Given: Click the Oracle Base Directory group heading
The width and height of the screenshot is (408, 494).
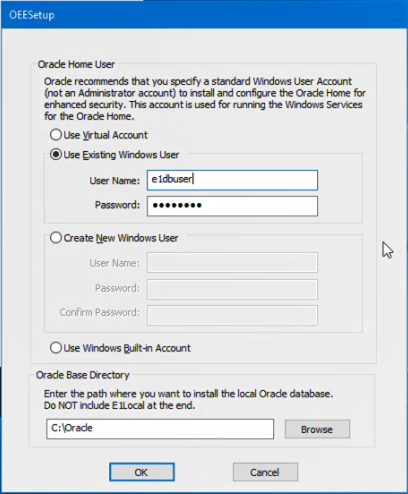Looking at the screenshot, I should point(83,375).
